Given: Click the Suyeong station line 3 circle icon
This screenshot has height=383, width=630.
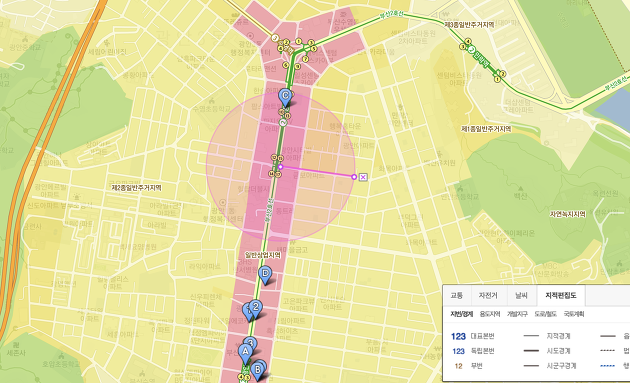Looking at the screenshot, I should 275,38.
